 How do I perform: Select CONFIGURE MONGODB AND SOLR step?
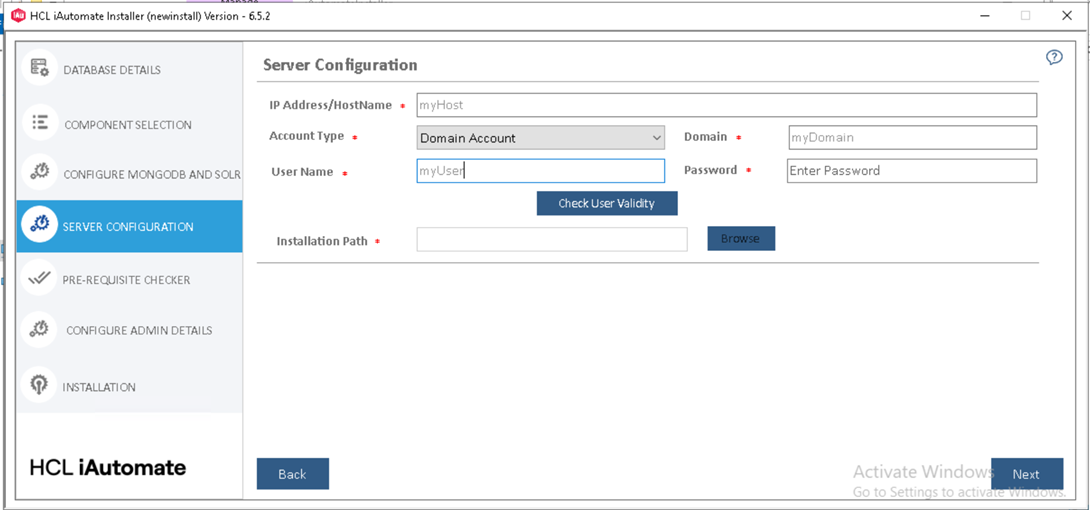click(x=152, y=175)
